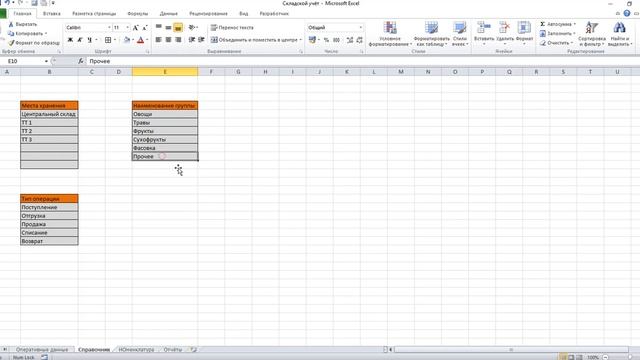Toggle highlighted bottom vertical alignment

click(178, 27)
